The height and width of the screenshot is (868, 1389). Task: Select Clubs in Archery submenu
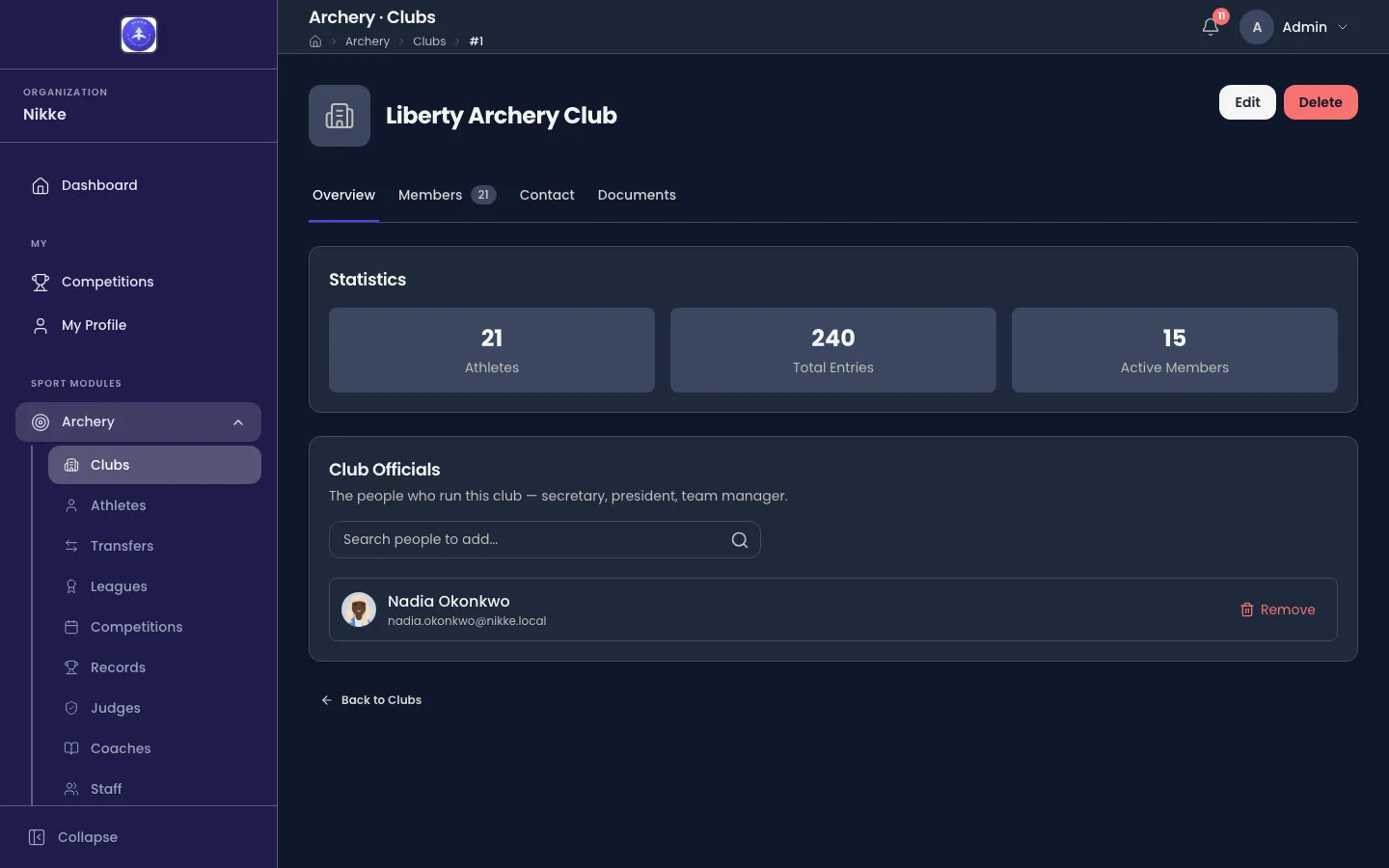tap(154, 465)
